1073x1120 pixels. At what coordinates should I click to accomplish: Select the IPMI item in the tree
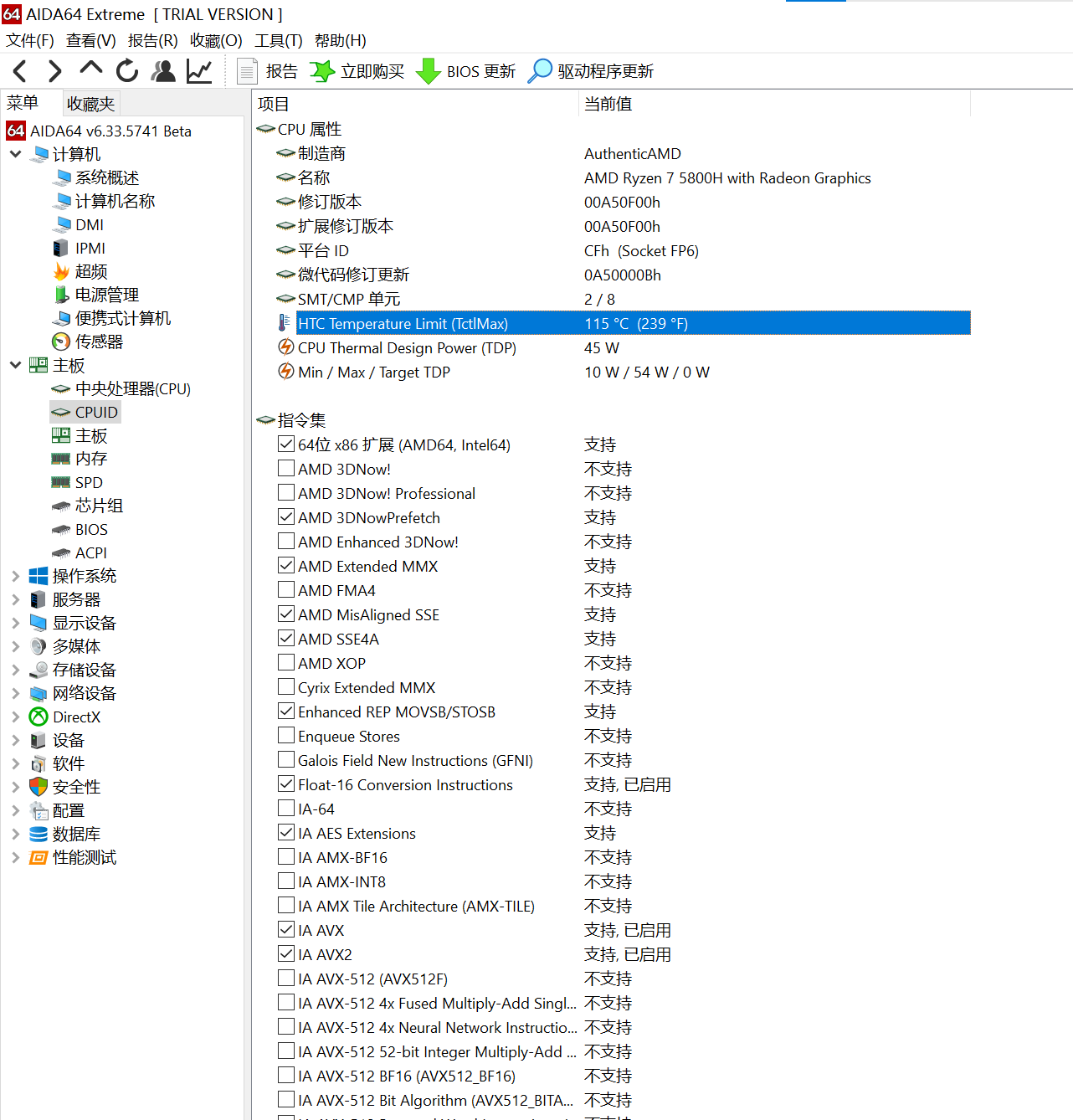tap(79, 248)
